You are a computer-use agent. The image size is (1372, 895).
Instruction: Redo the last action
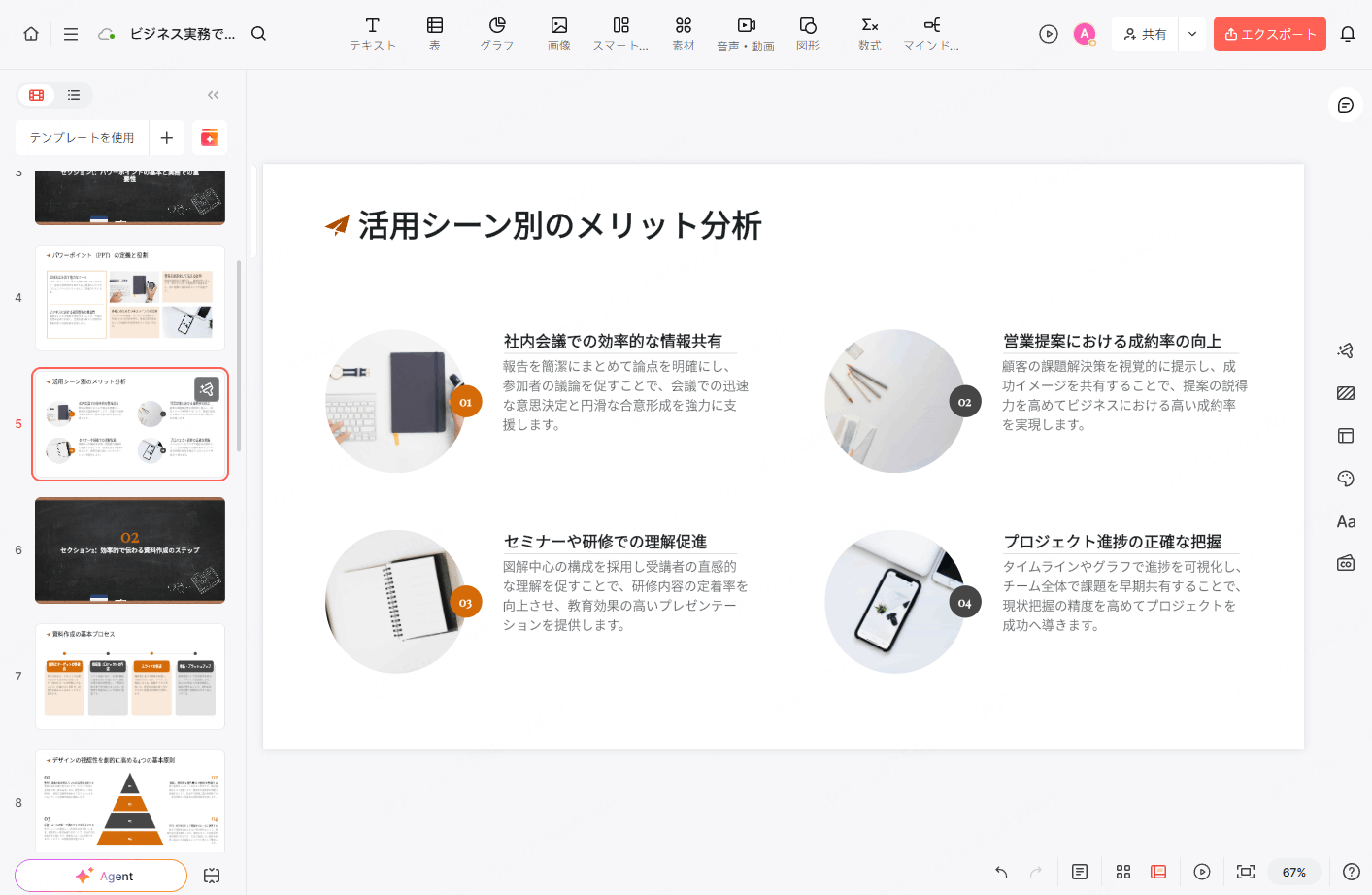click(1036, 872)
